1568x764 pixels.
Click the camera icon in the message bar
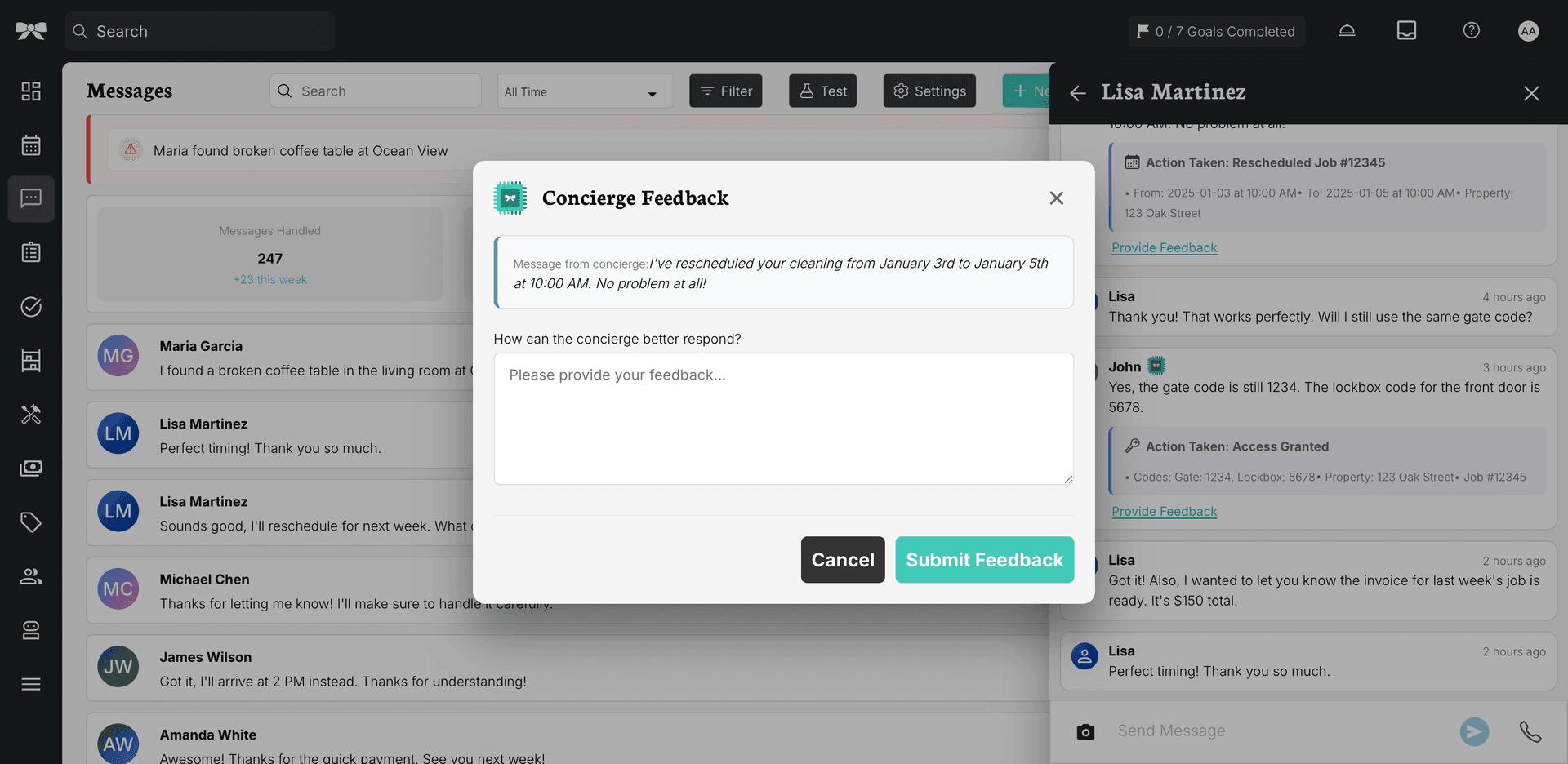(1085, 731)
